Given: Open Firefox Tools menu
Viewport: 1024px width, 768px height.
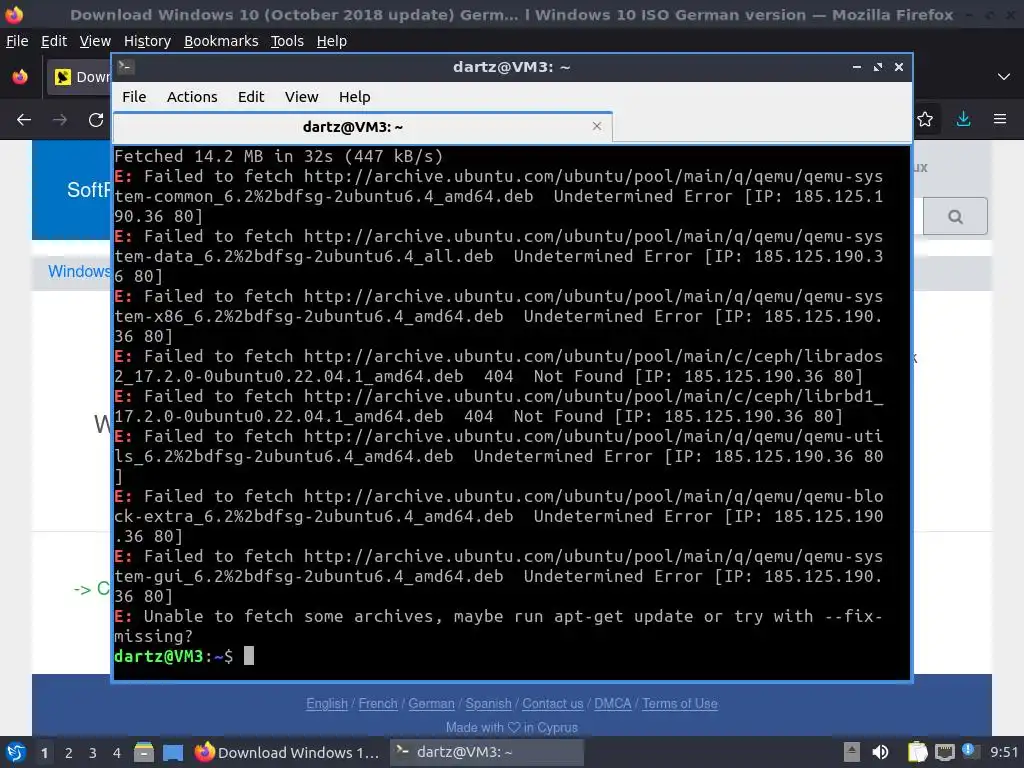Looking at the screenshot, I should coord(287,41).
